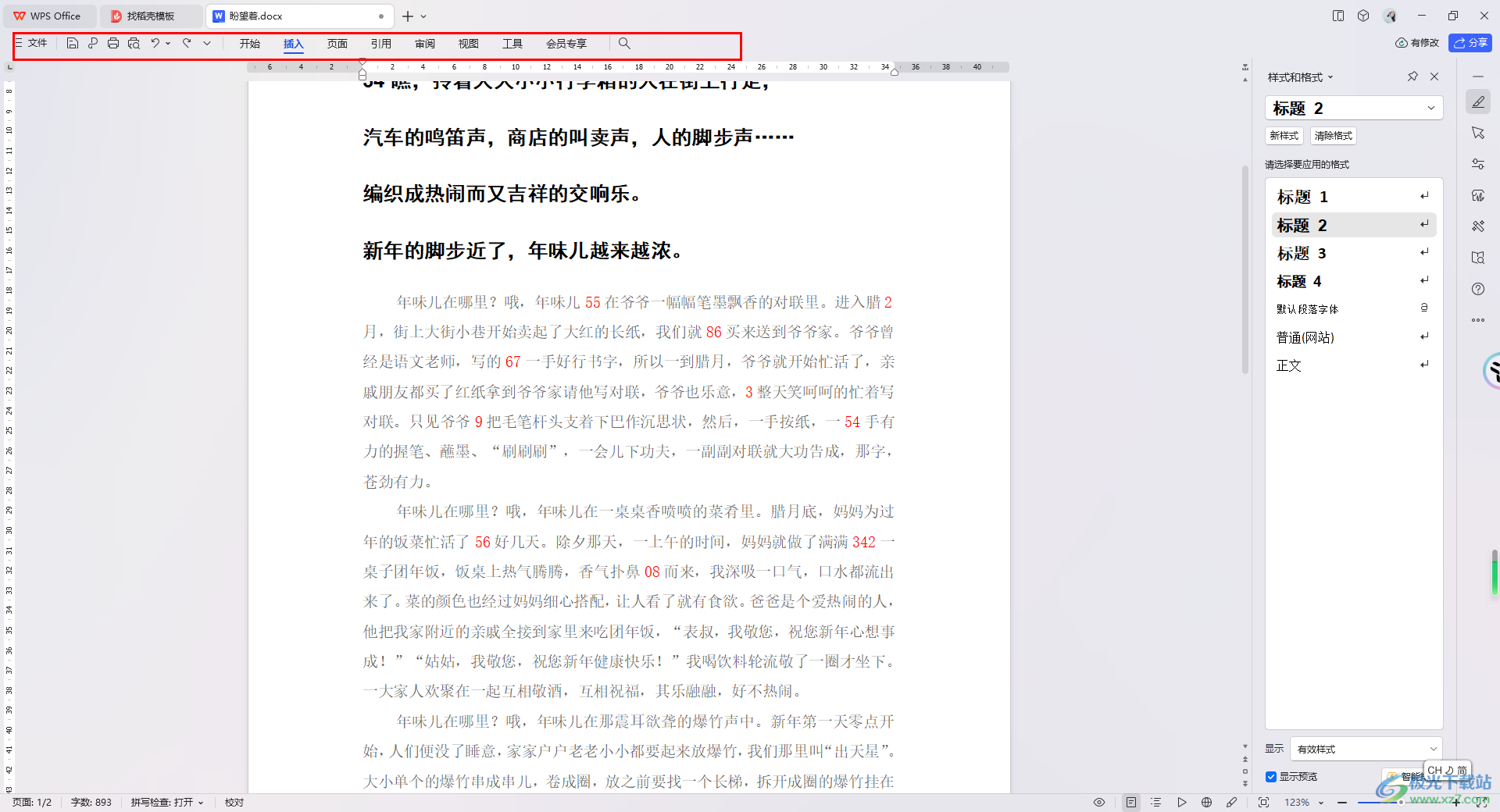Image resolution: width=1500 pixels, height=812 pixels.
Task: Click the fit-page zoom icon in status bar
Action: [x=1263, y=803]
